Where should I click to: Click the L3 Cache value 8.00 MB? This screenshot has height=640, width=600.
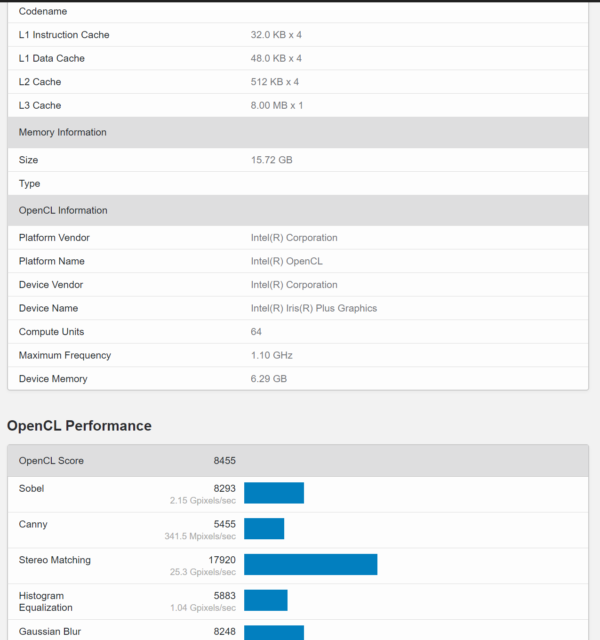pyautogui.click(x=276, y=105)
